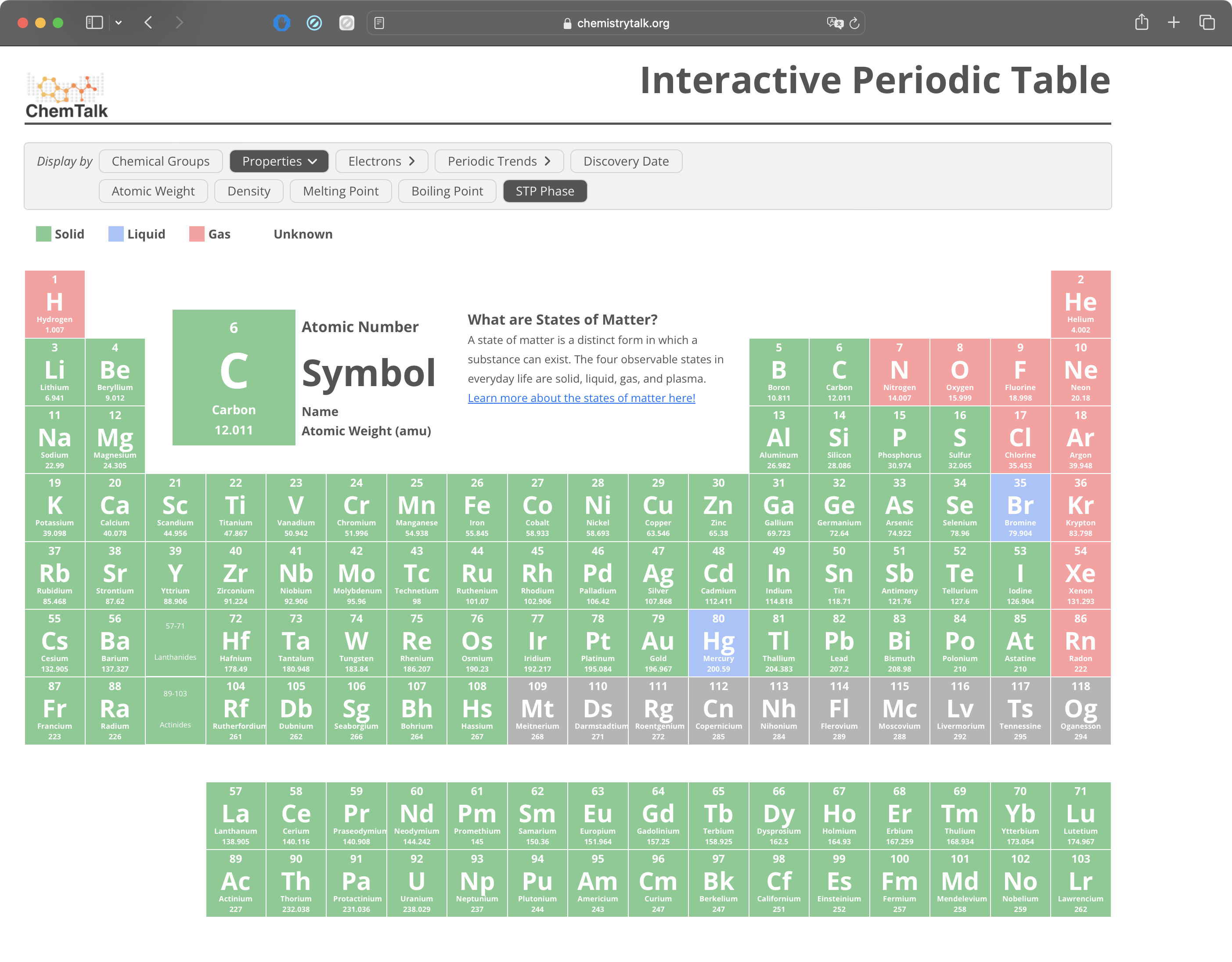Toggle the Safari sidebar icon
The width and height of the screenshot is (1232, 962).
[94, 22]
